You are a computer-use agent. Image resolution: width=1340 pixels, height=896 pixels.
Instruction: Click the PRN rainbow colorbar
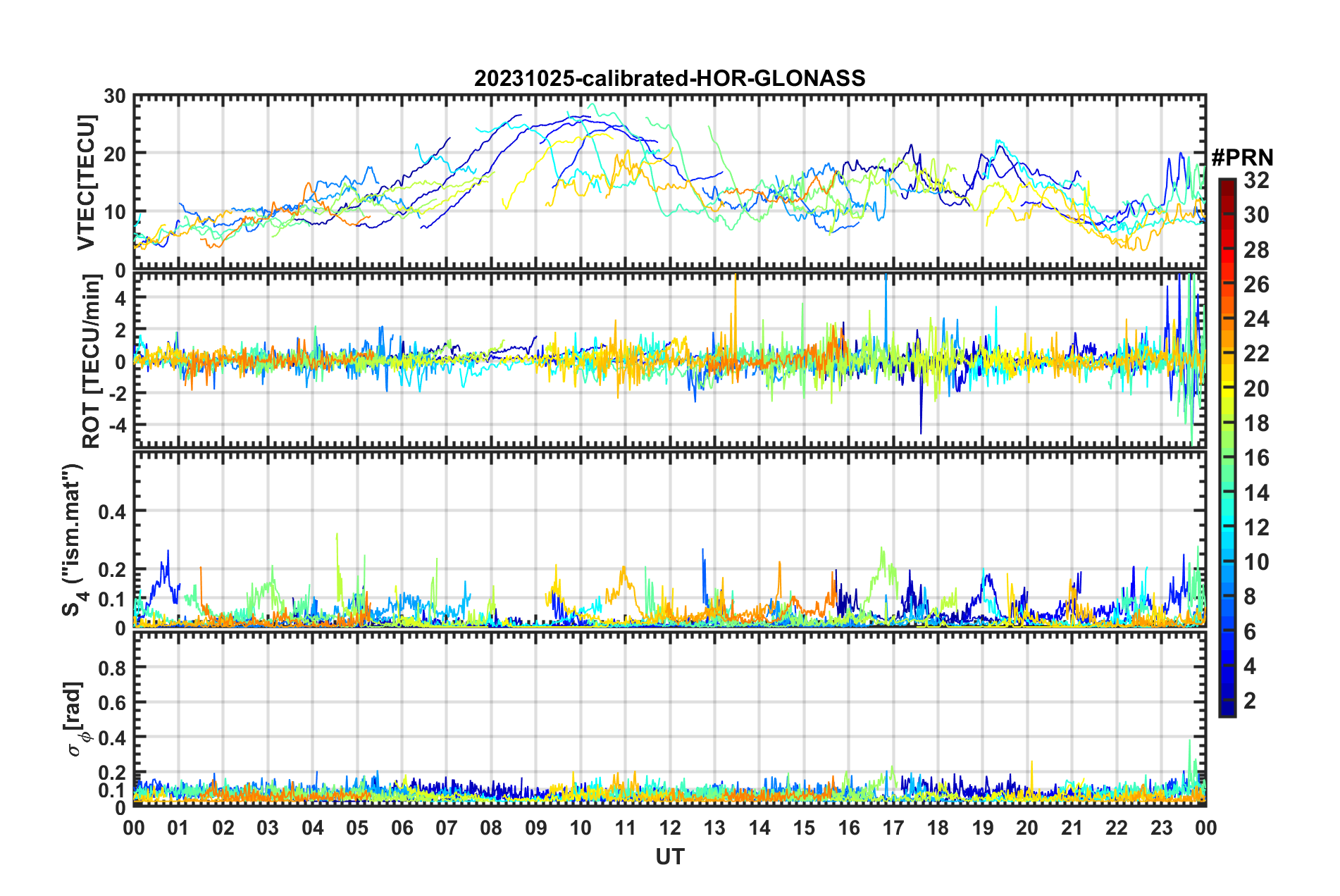click(1227, 447)
